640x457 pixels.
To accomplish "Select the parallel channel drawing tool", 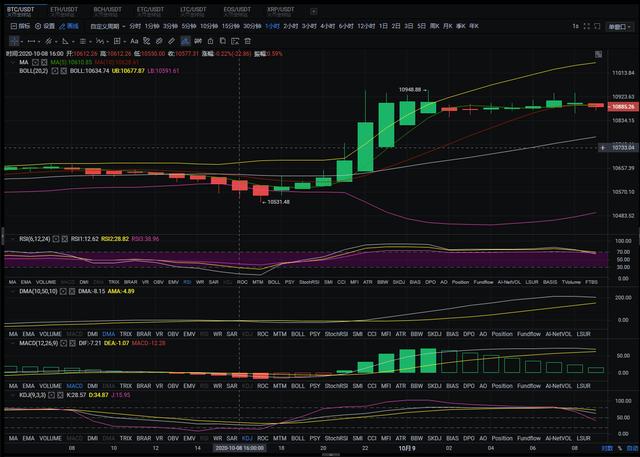I will [48, 41].
